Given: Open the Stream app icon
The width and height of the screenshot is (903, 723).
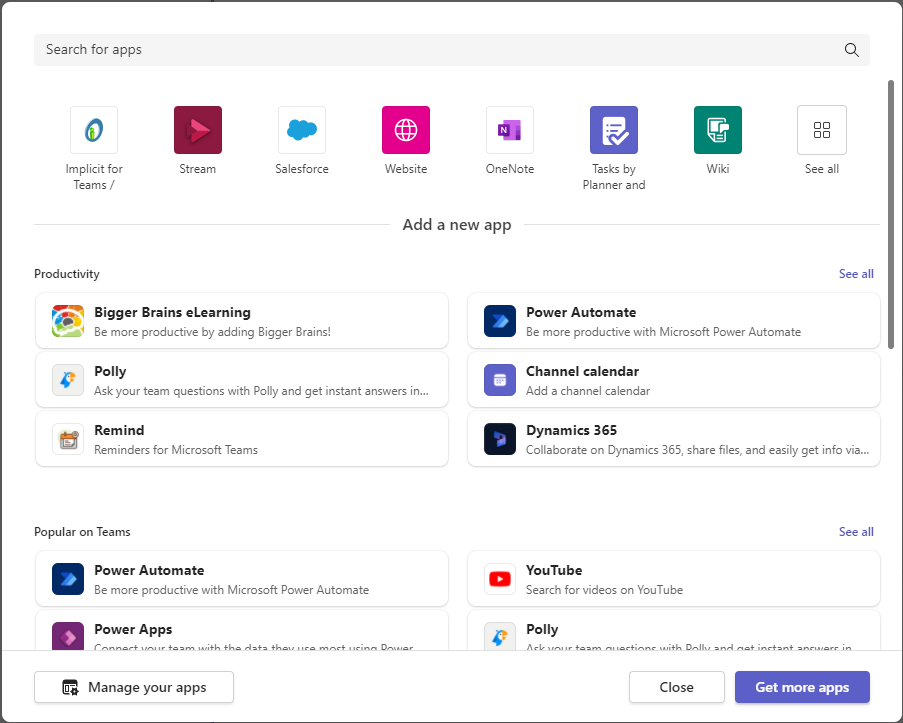Looking at the screenshot, I should point(198,130).
